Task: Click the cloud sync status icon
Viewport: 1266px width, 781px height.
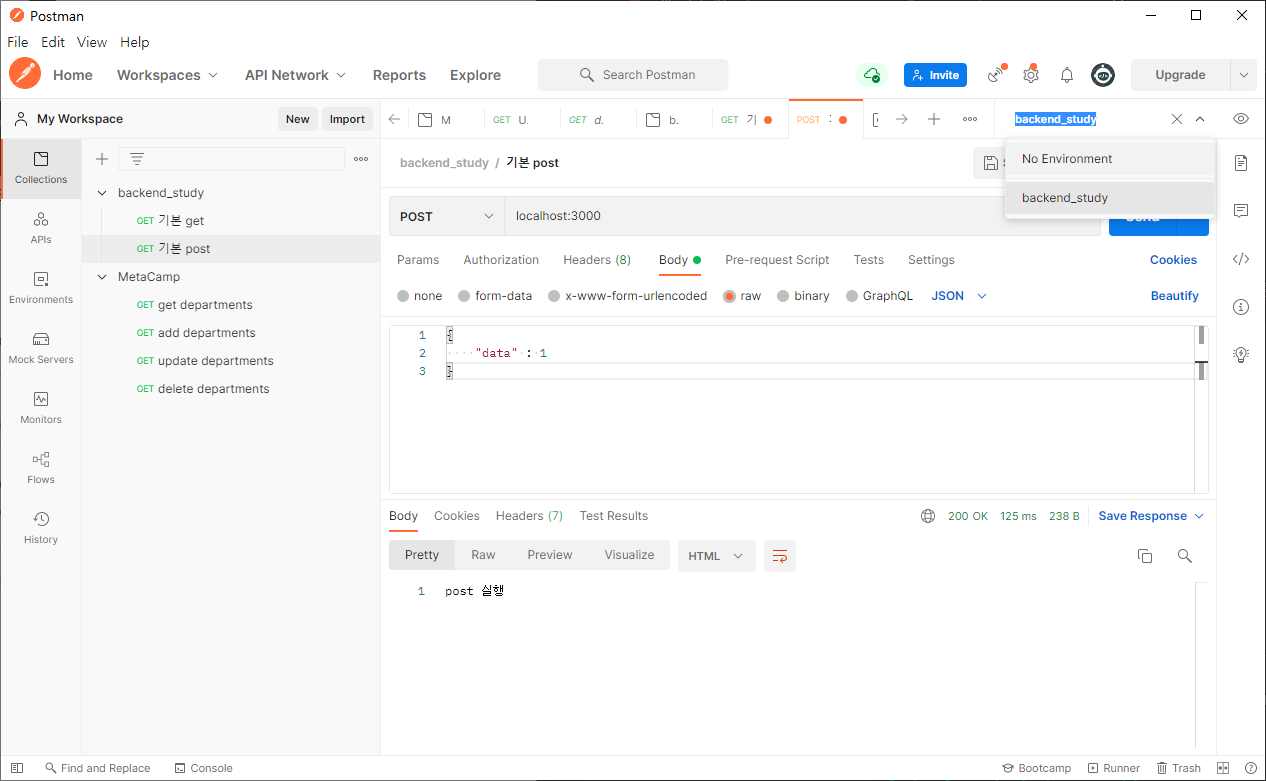Action: point(872,75)
